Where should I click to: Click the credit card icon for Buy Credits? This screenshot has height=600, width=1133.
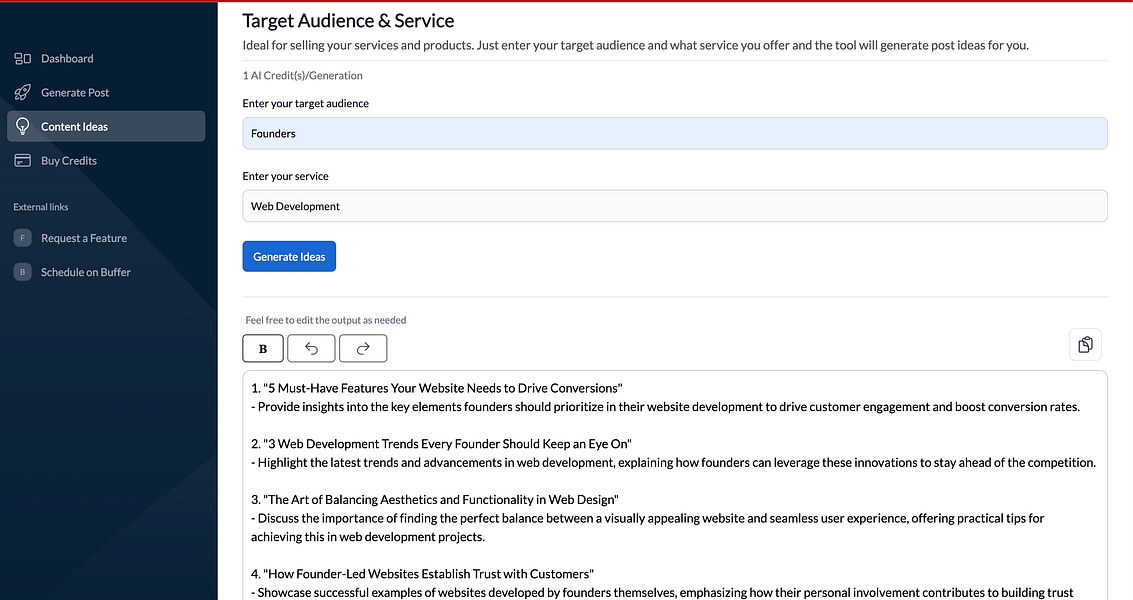22,161
